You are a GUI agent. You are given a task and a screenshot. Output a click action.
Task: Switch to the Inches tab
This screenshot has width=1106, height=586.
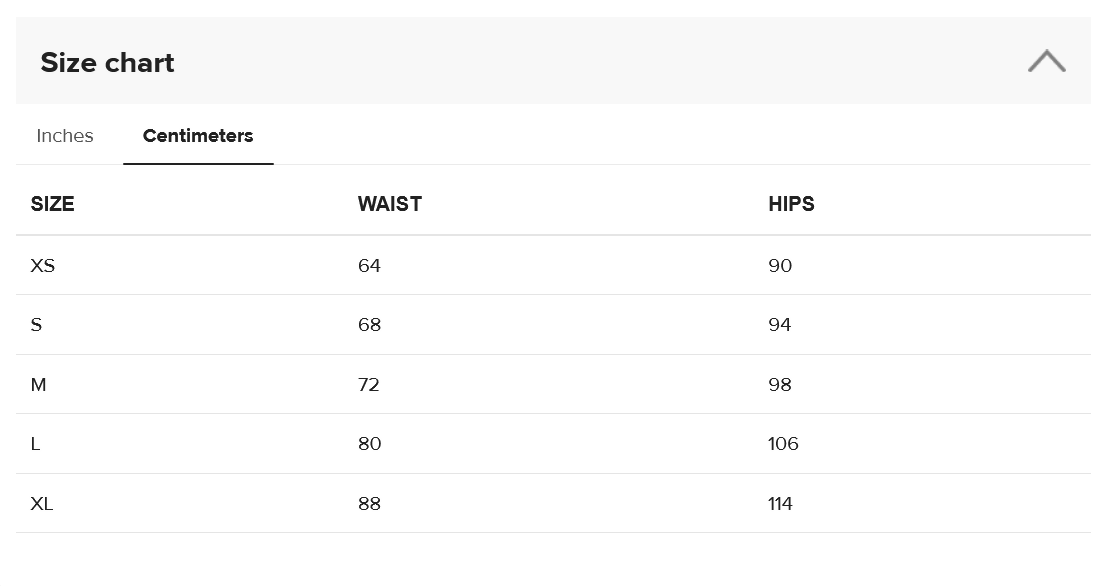[65, 136]
